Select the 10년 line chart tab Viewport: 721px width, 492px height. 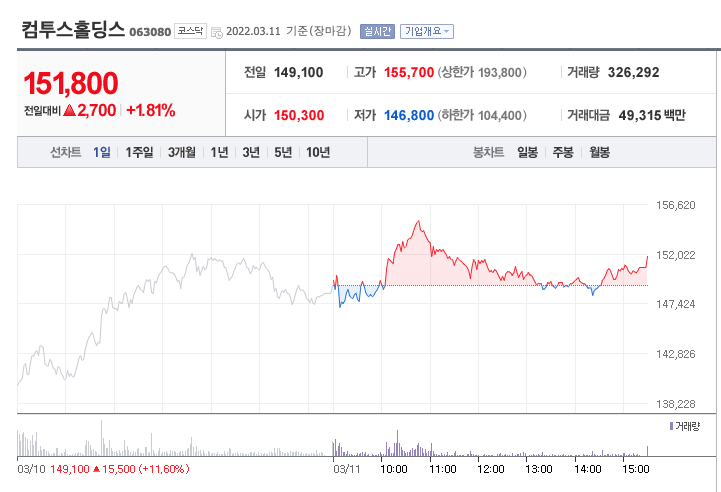(x=318, y=152)
